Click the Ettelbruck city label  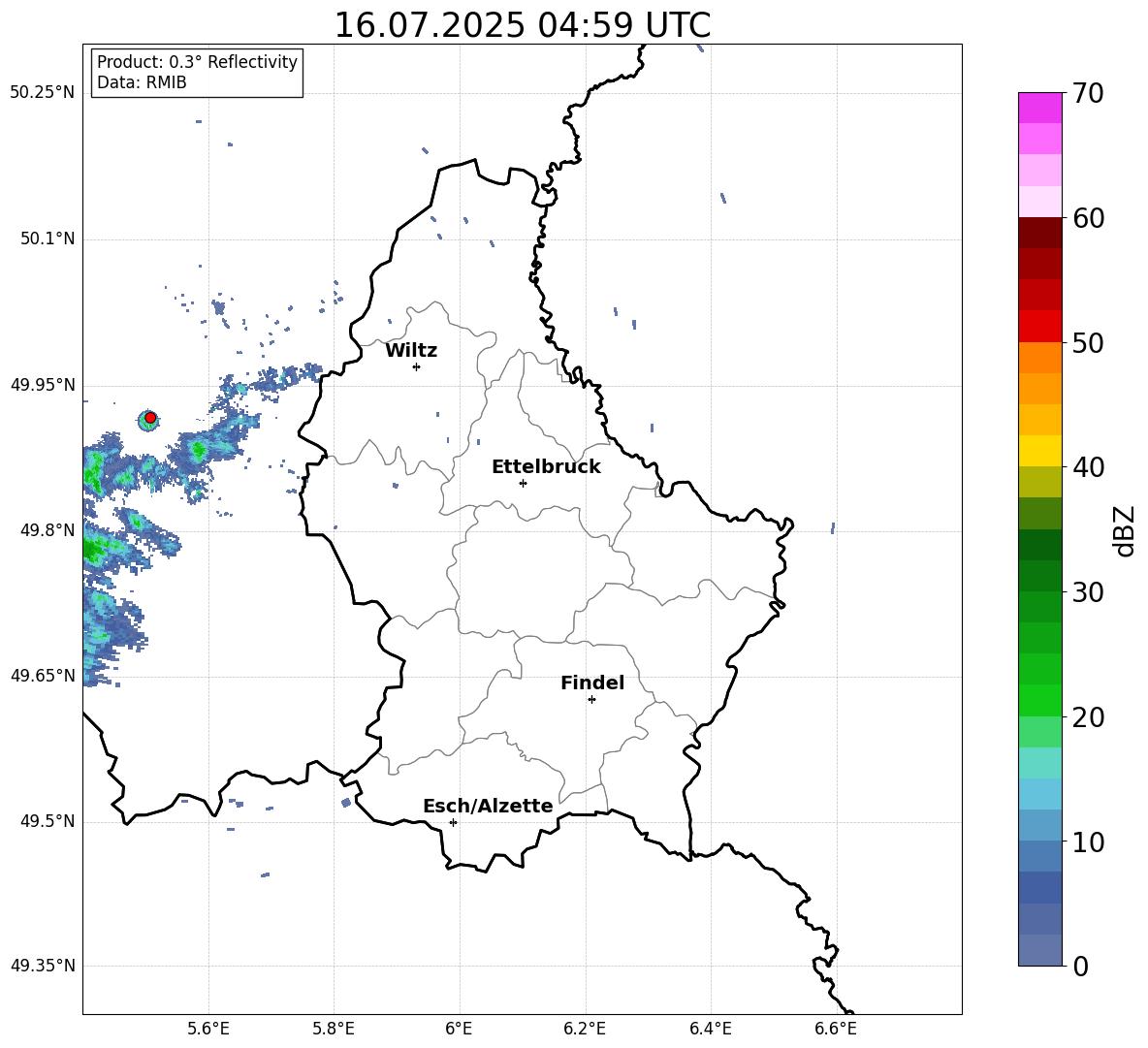tap(546, 467)
